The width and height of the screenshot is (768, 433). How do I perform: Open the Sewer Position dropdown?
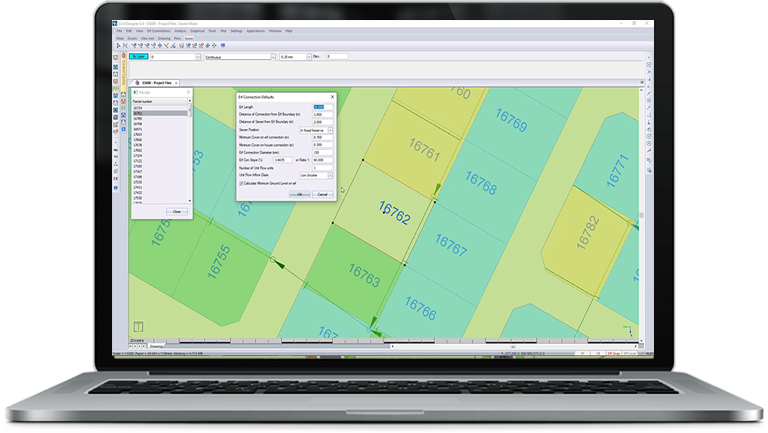pos(331,129)
